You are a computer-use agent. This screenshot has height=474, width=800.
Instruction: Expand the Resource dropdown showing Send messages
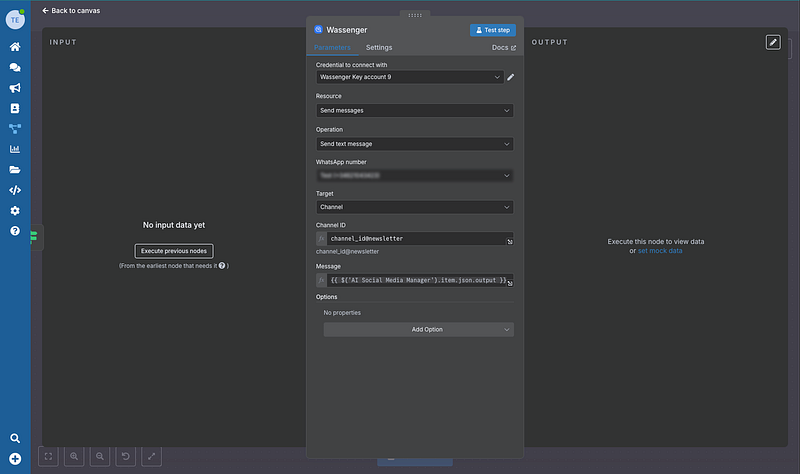[x=414, y=110]
